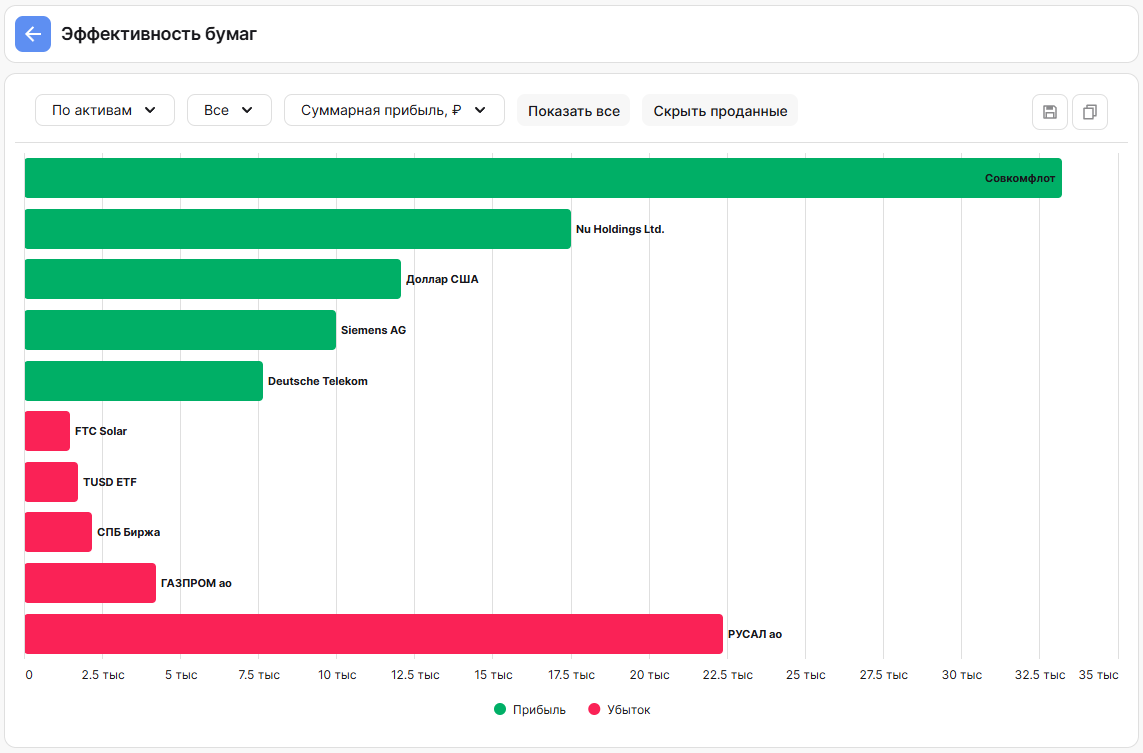Click the '15 тыс' axis label
This screenshot has width=1143, height=753.
coord(494,675)
